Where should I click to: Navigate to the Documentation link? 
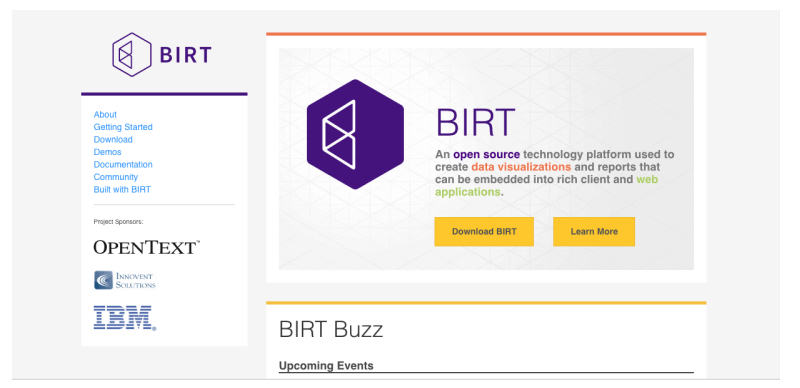pyautogui.click(x=123, y=164)
